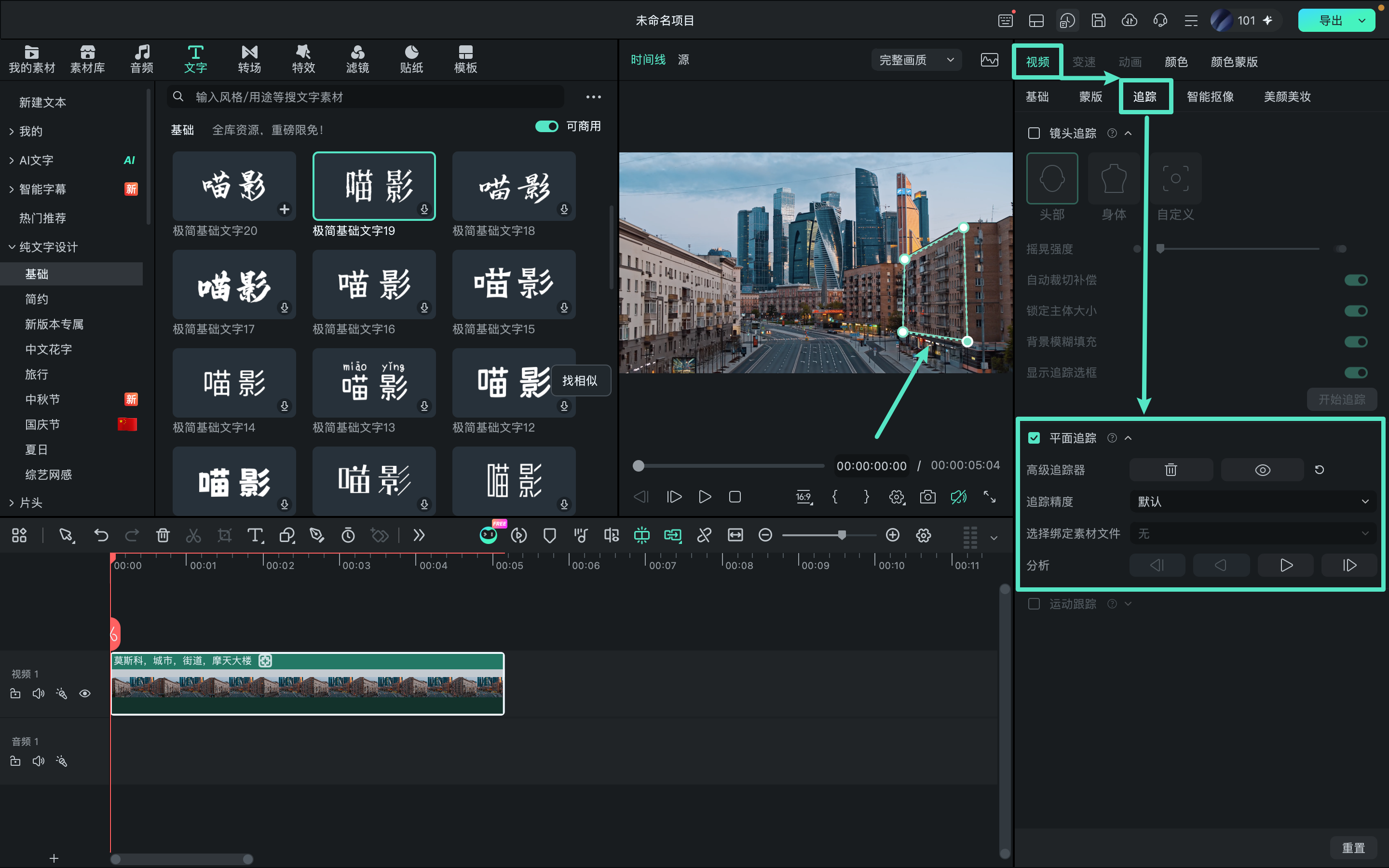Uncheck the 平面追踪 checkbox

coord(1034,438)
